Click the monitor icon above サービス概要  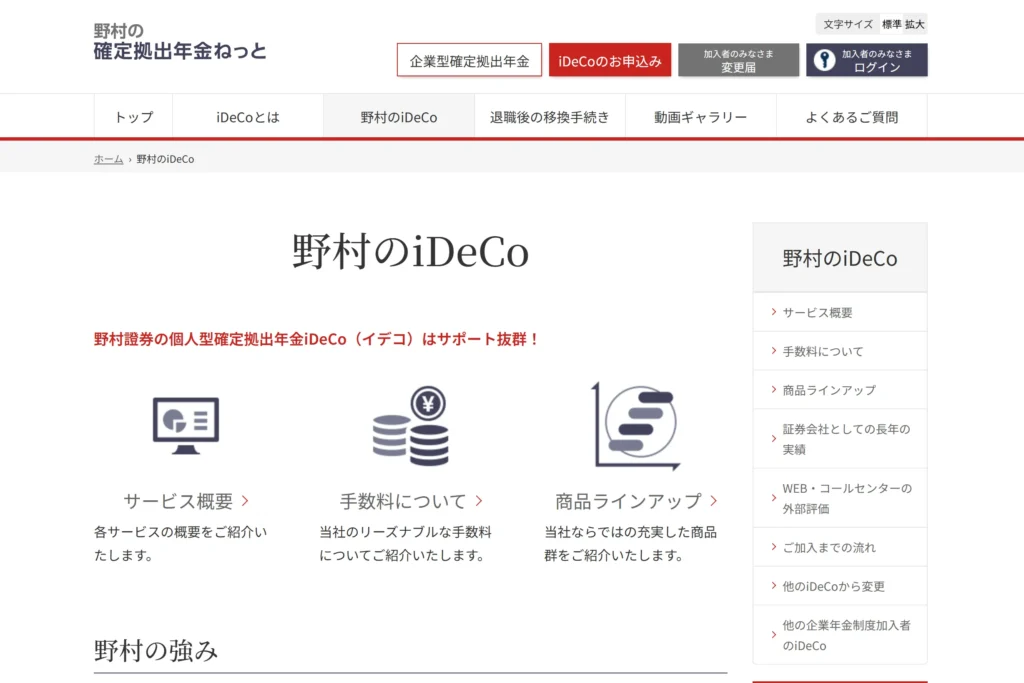tap(185, 424)
